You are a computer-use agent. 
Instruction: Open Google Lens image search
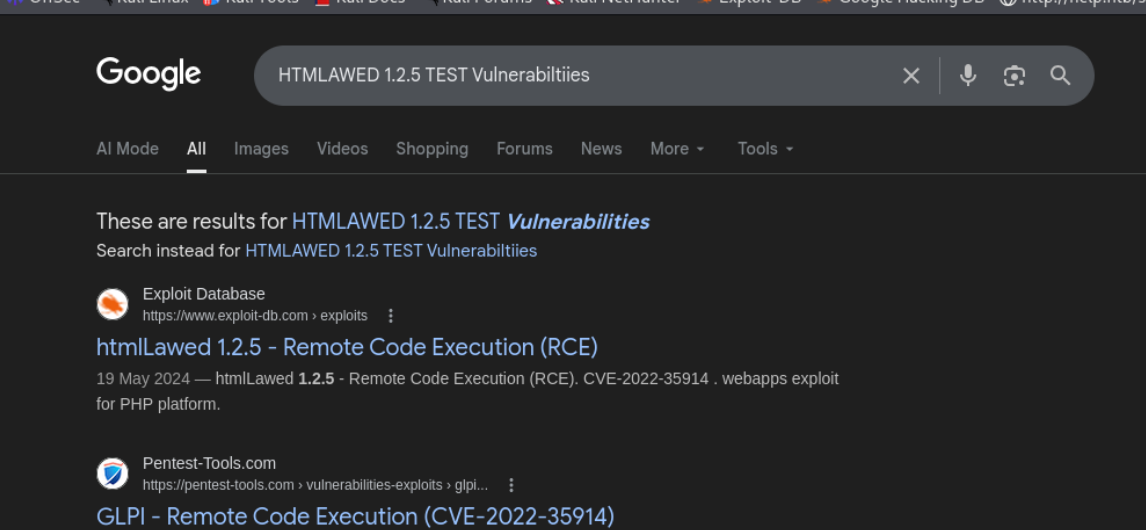(1014, 76)
